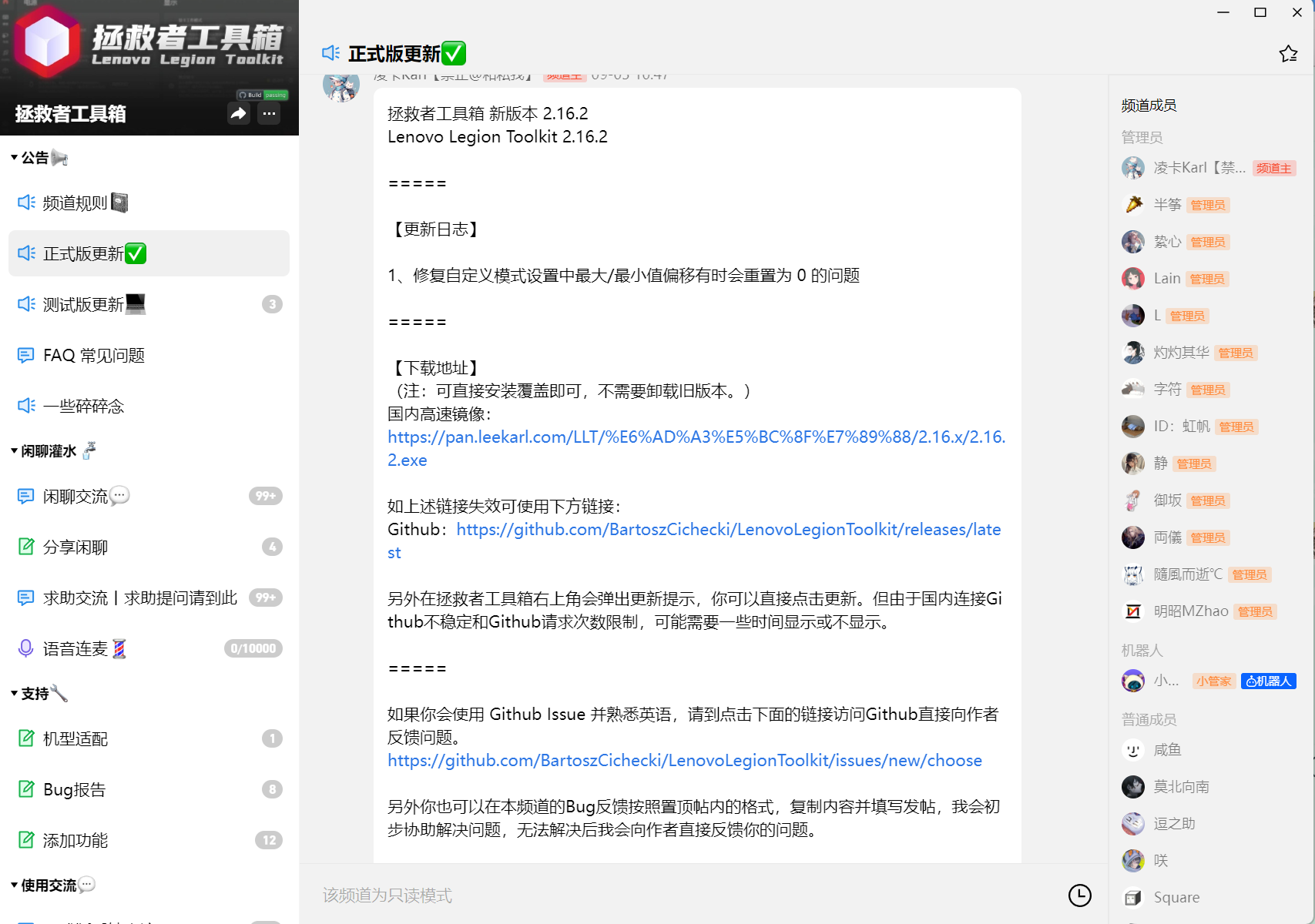The width and height of the screenshot is (1315, 924).
Task: Click the share arrow icon in banner
Action: (x=239, y=114)
